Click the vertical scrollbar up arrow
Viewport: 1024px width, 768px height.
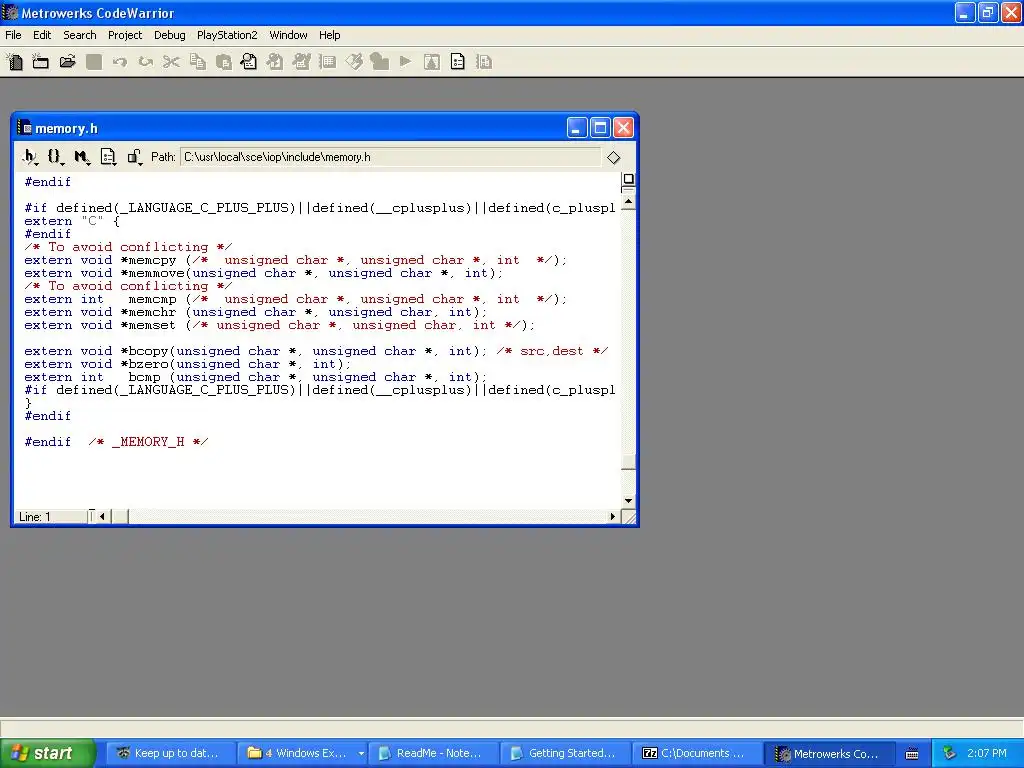628,202
